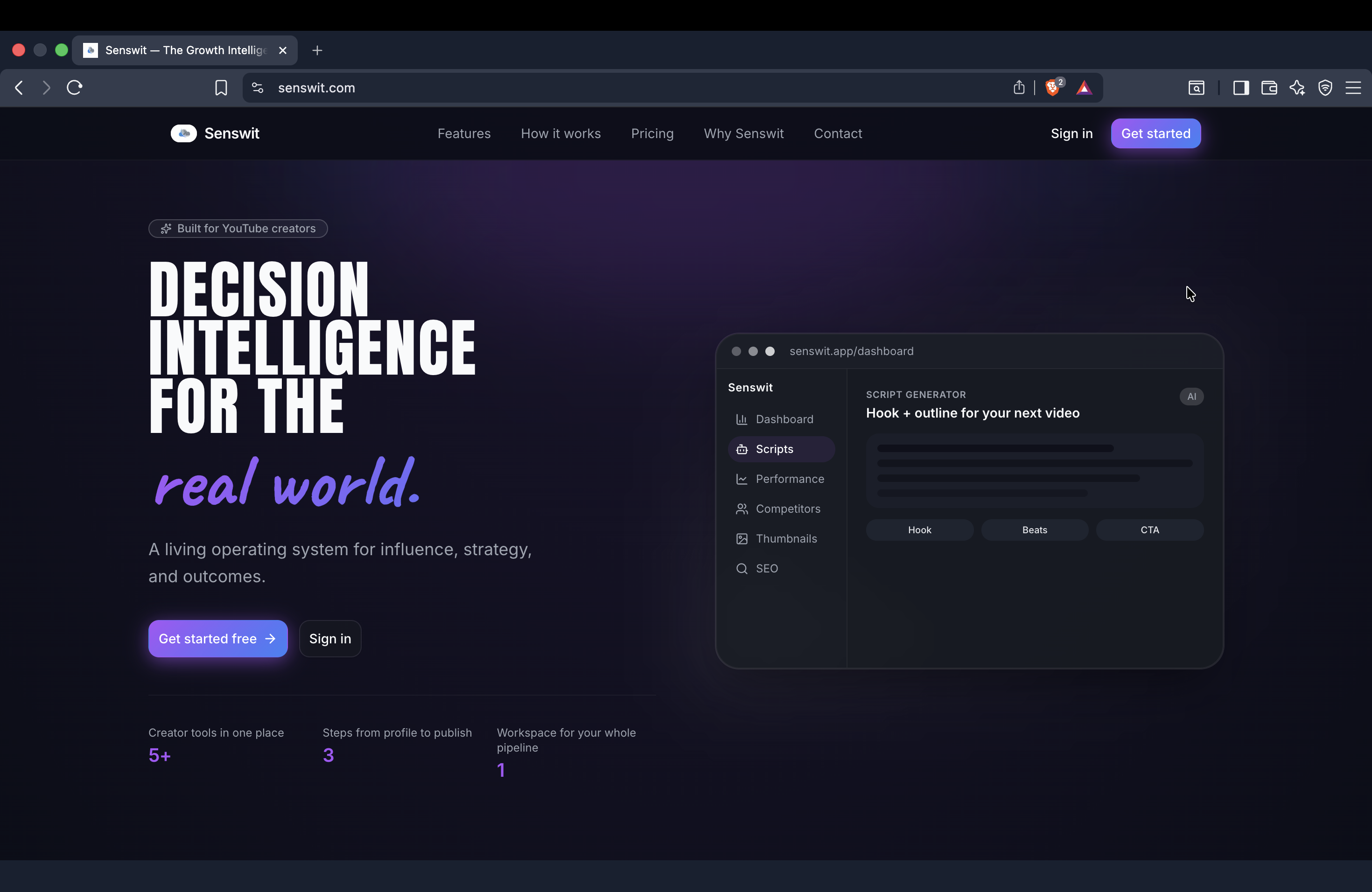Image resolution: width=1372 pixels, height=892 pixels.
Task: Open the Pricing nav link
Action: click(x=652, y=133)
